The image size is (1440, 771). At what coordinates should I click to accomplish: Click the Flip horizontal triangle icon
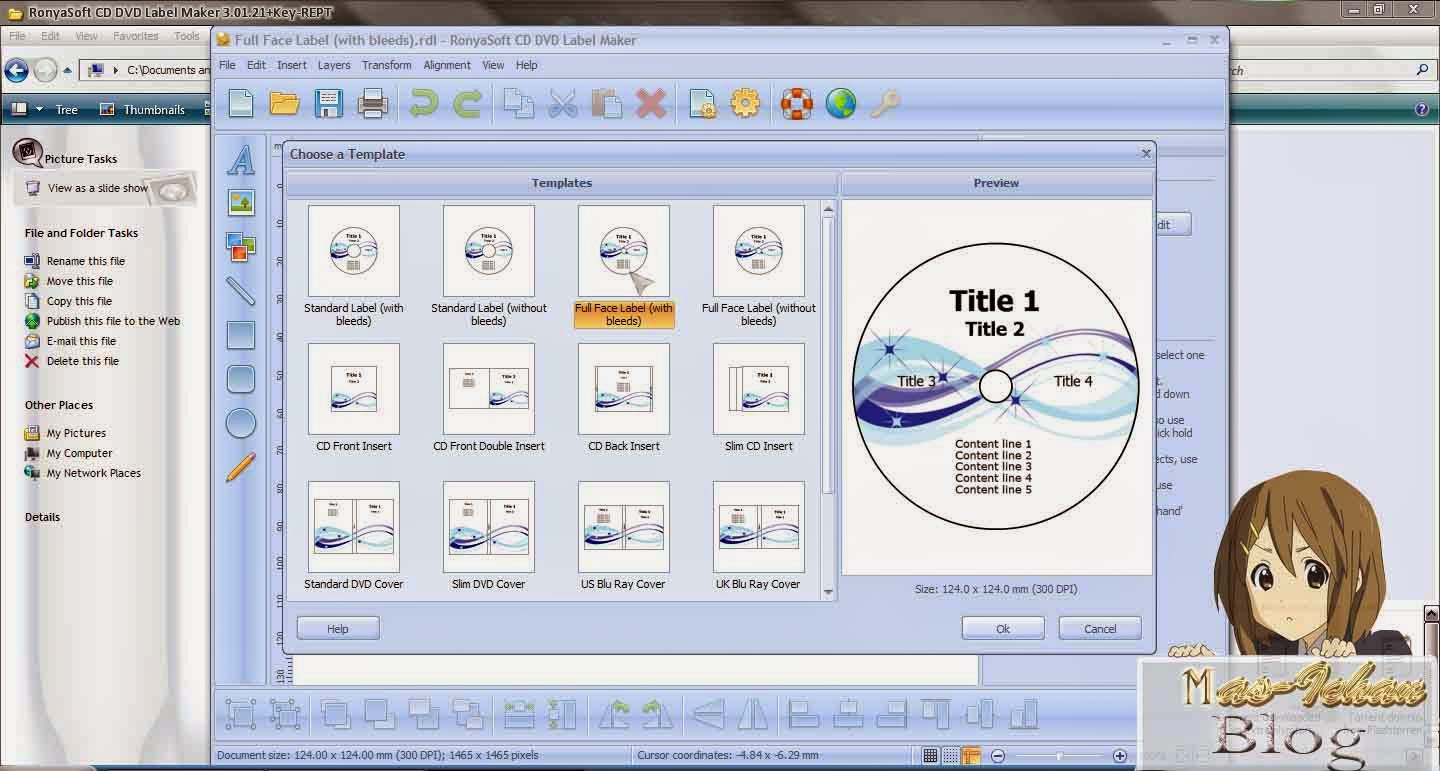[x=709, y=714]
